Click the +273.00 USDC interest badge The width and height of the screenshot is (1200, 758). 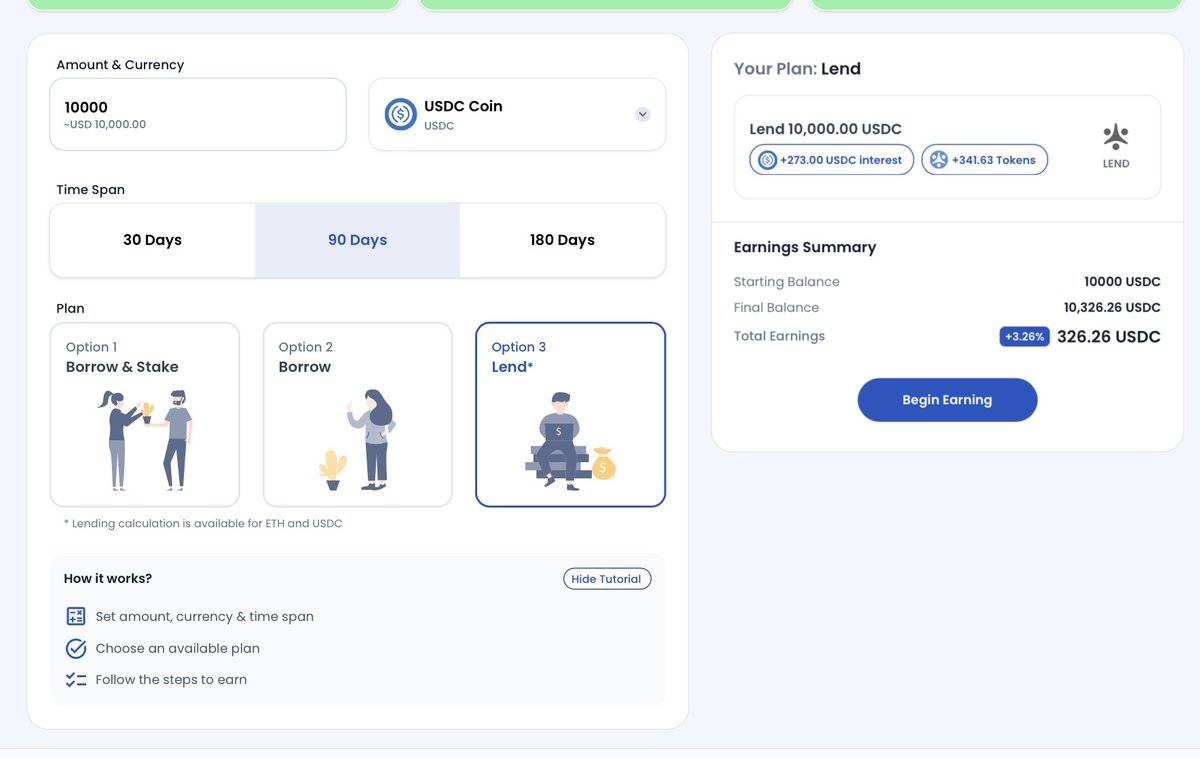point(832,160)
